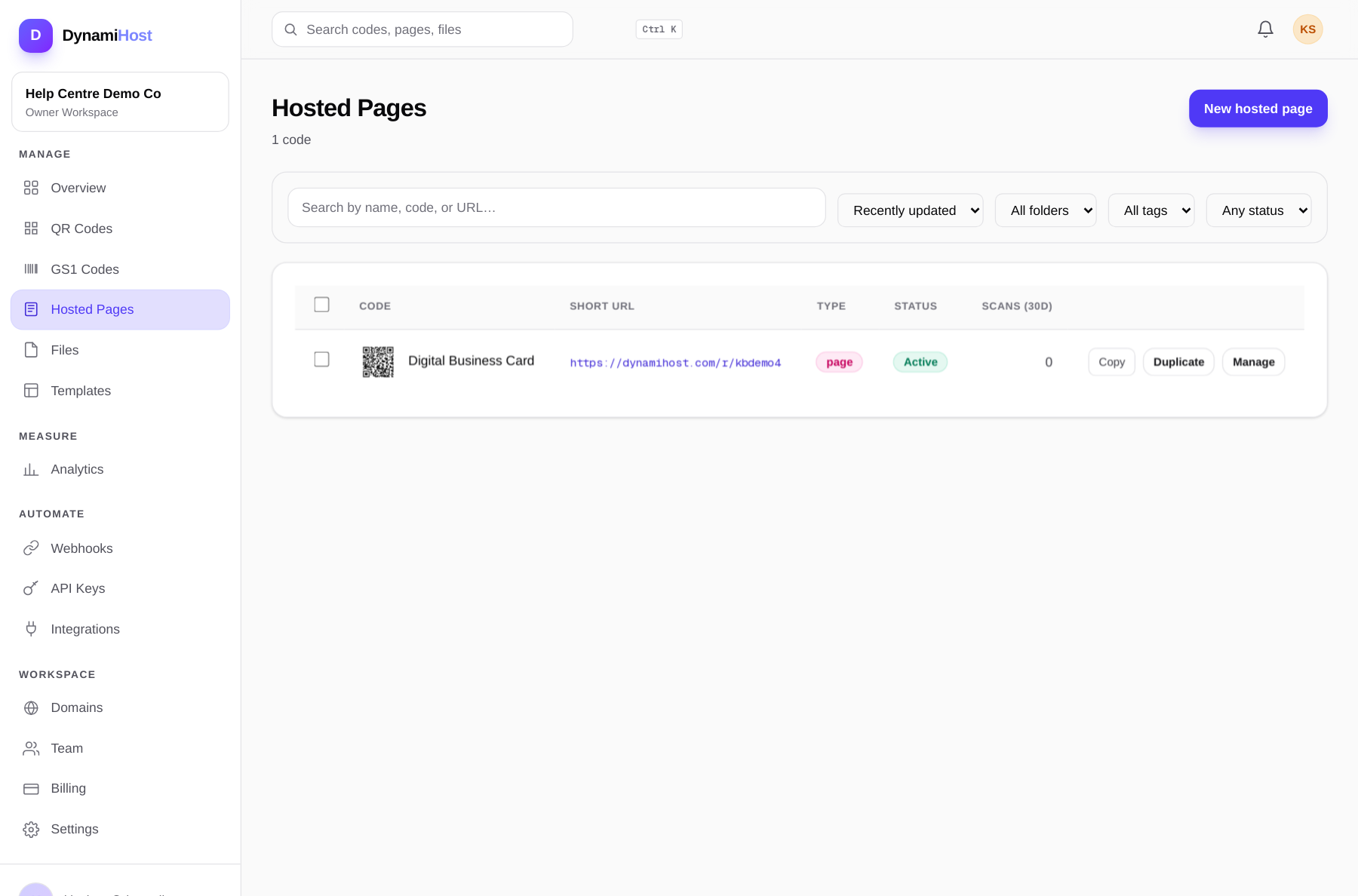Focus the Search codes, pages, files field
This screenshot has width=1358, height=896.
click(422, 29)
